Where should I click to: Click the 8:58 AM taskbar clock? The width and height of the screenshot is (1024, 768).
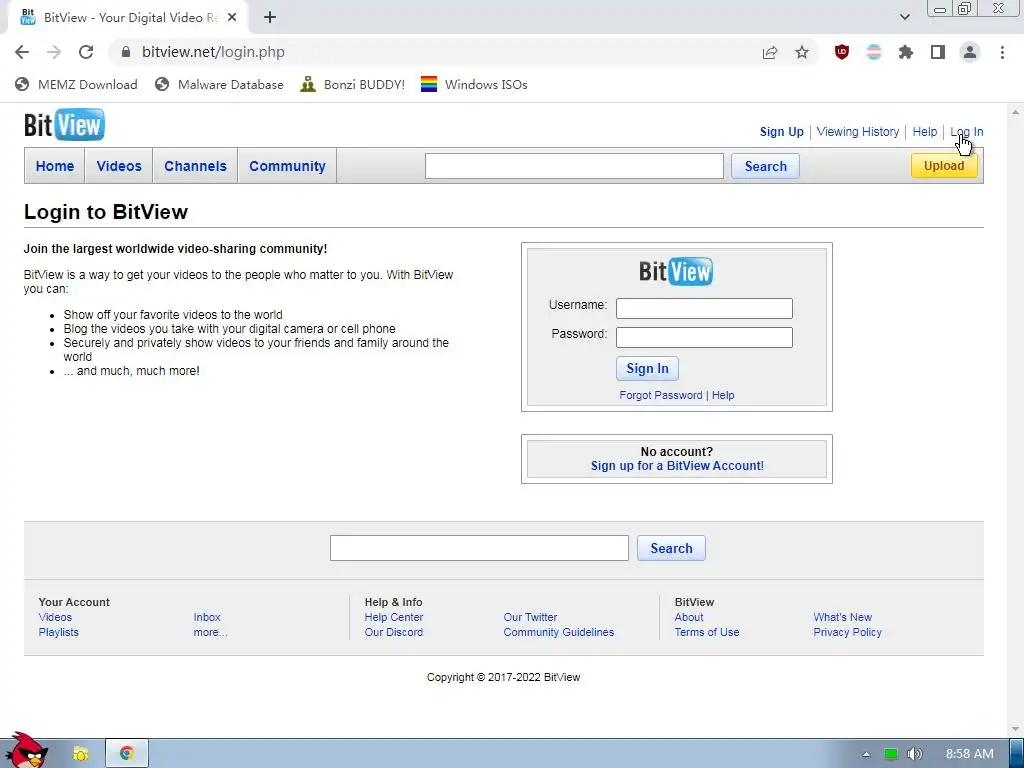coord(970,754)
